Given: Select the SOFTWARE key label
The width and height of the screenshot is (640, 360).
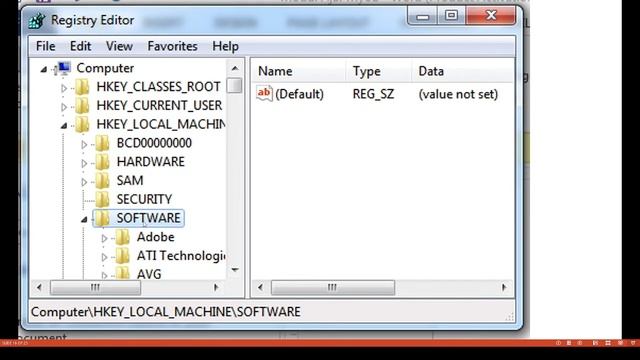Looking at the screenshot, I should 149,218.
